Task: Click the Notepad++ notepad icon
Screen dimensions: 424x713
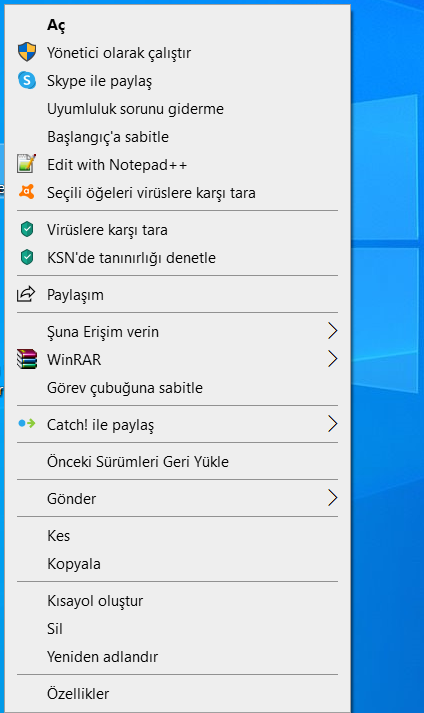Action: pyautogui.click(x=27, y=164)
